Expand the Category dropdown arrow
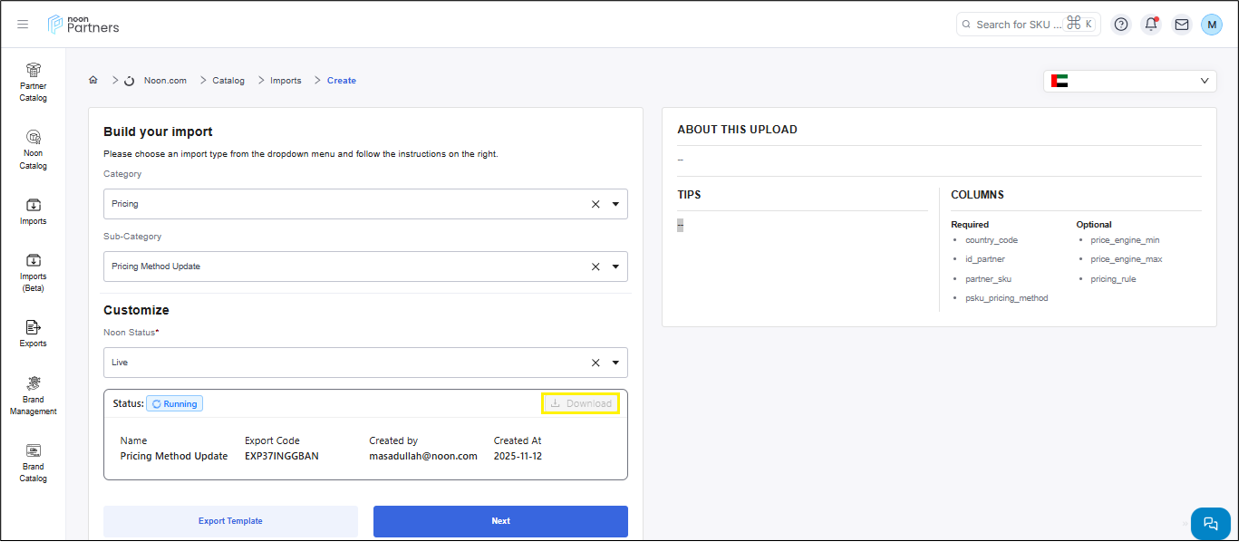Viewport: 1239px width, 542px height. coord(616,204)
